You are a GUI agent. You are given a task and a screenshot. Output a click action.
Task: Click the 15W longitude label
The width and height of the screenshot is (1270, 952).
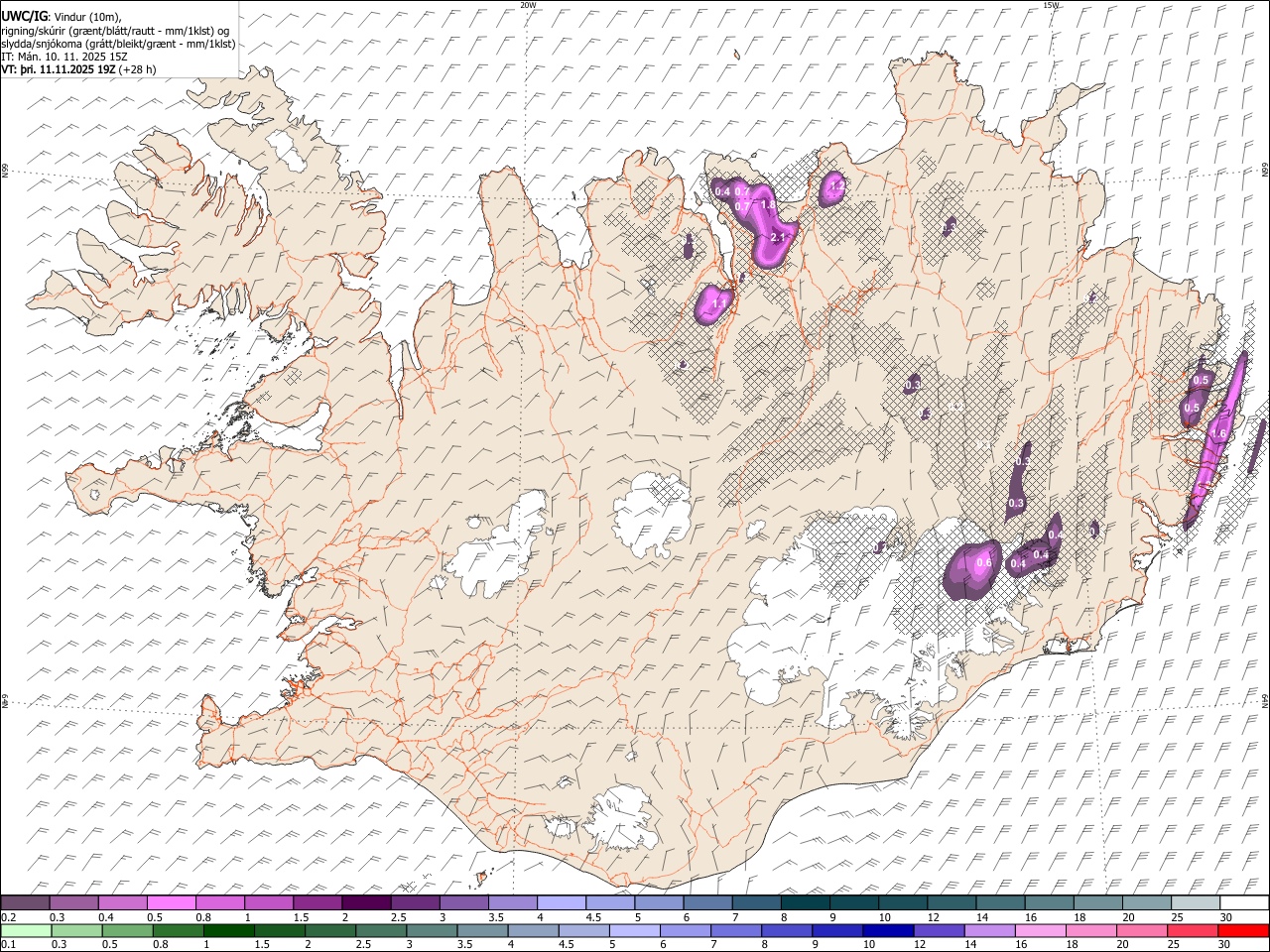coord(1052,5)
